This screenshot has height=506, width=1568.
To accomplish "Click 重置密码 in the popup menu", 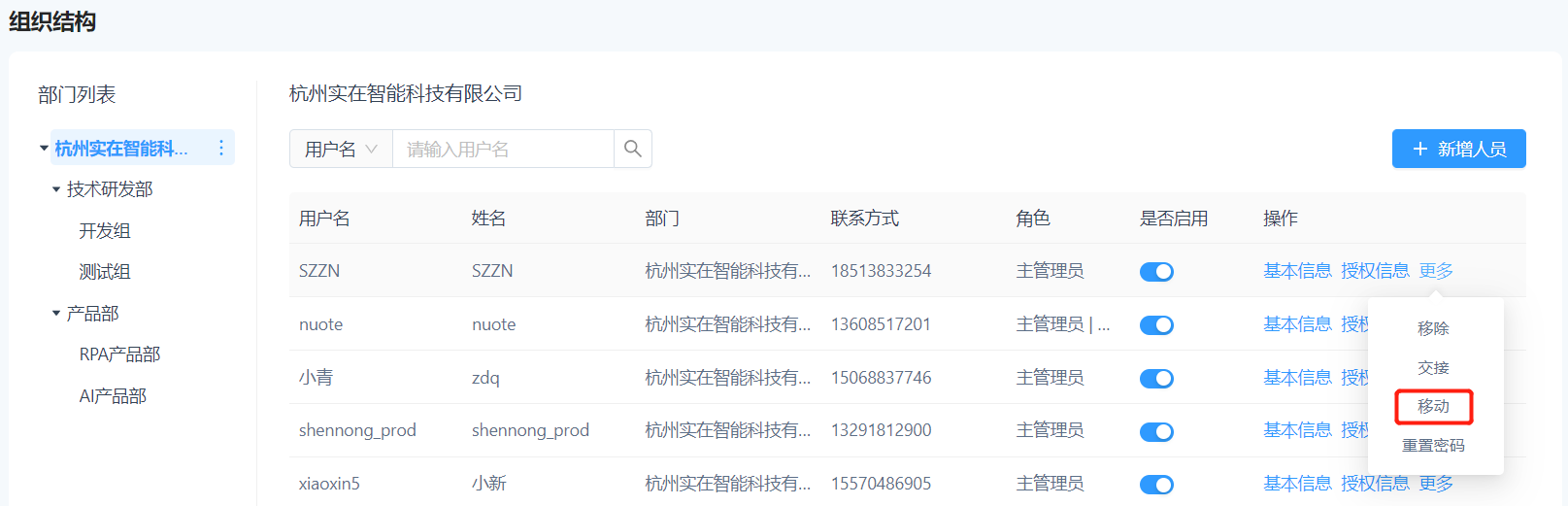I will (1433, 446).
